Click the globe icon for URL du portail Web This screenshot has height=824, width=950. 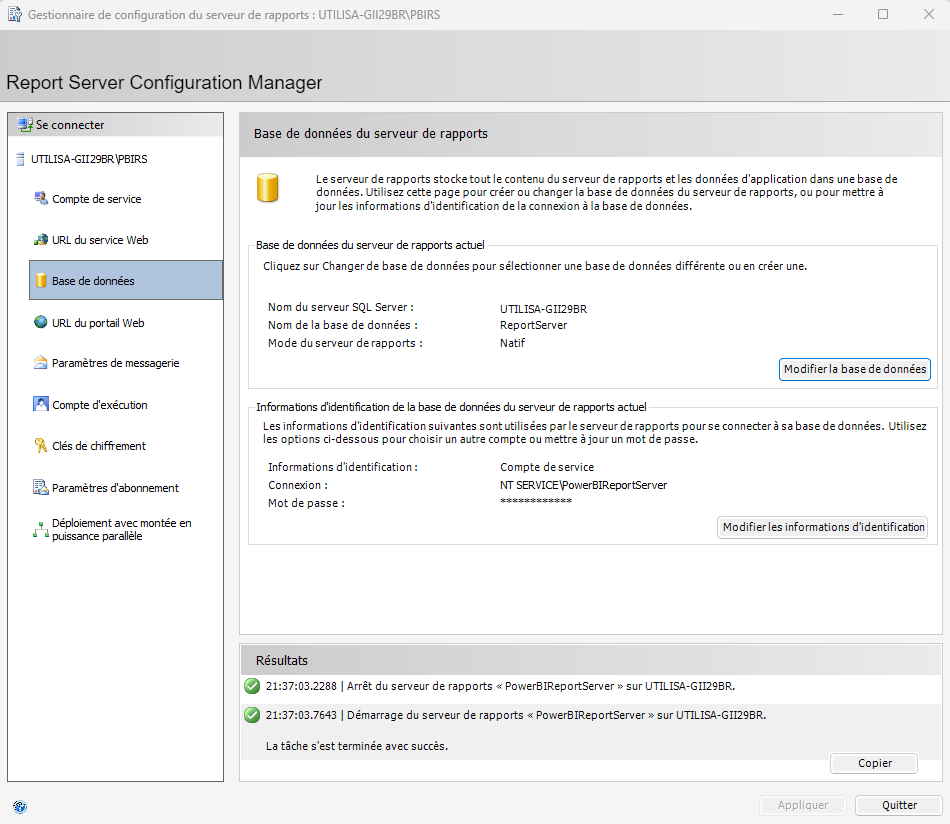tap(41, 322)
